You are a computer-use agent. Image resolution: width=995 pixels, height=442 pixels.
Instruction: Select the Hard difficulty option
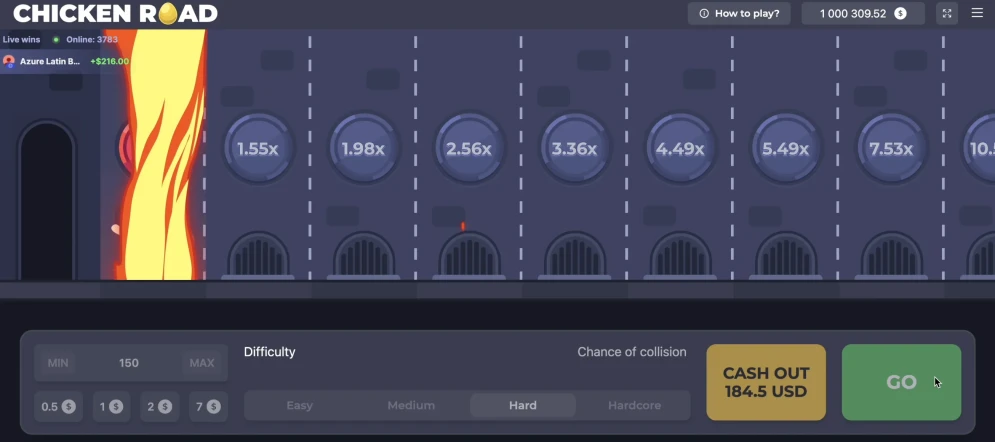click(523, 405)
